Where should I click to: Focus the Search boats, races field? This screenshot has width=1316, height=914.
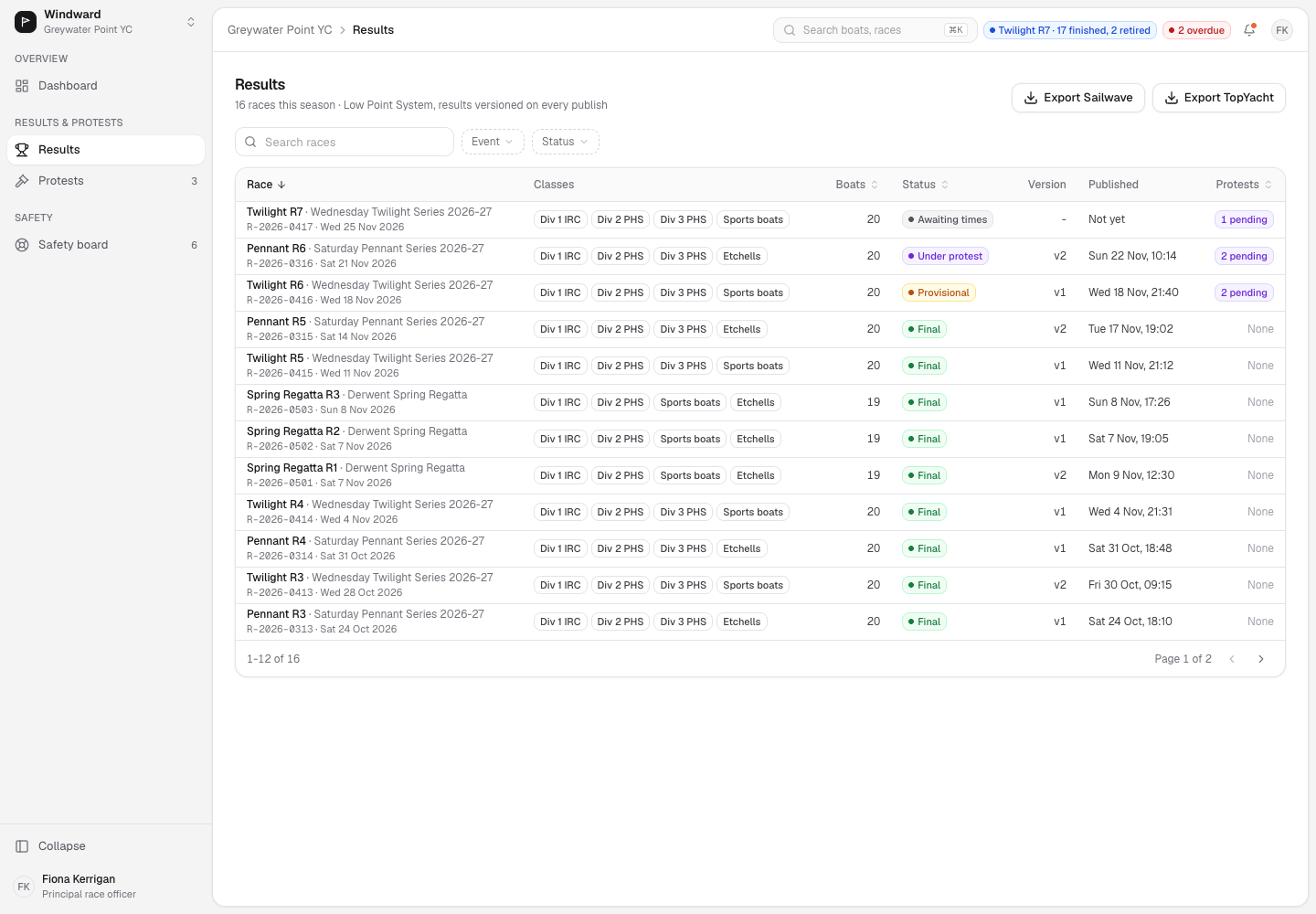point(876,30)
